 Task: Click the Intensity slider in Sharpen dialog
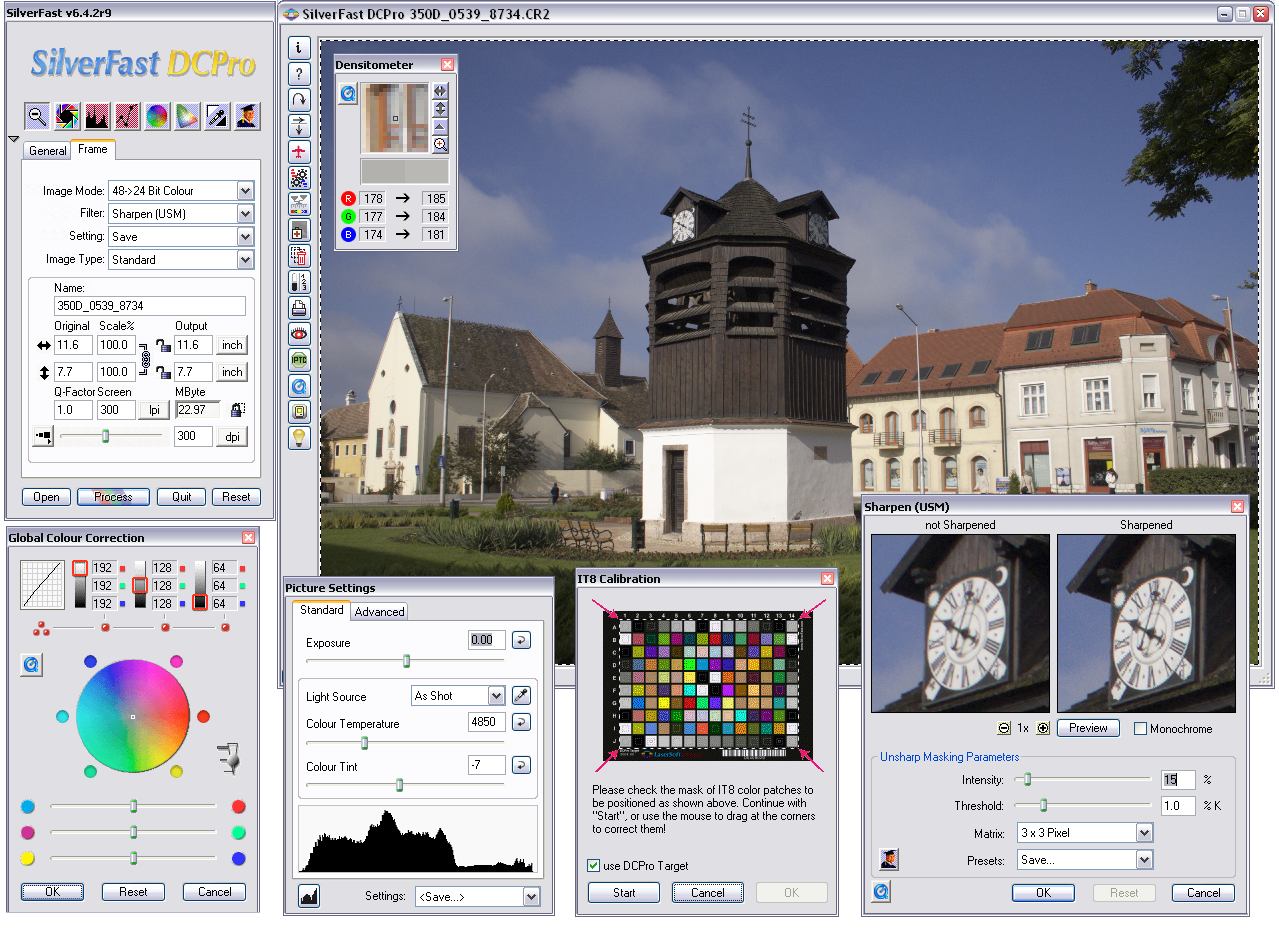[1082, 779]
